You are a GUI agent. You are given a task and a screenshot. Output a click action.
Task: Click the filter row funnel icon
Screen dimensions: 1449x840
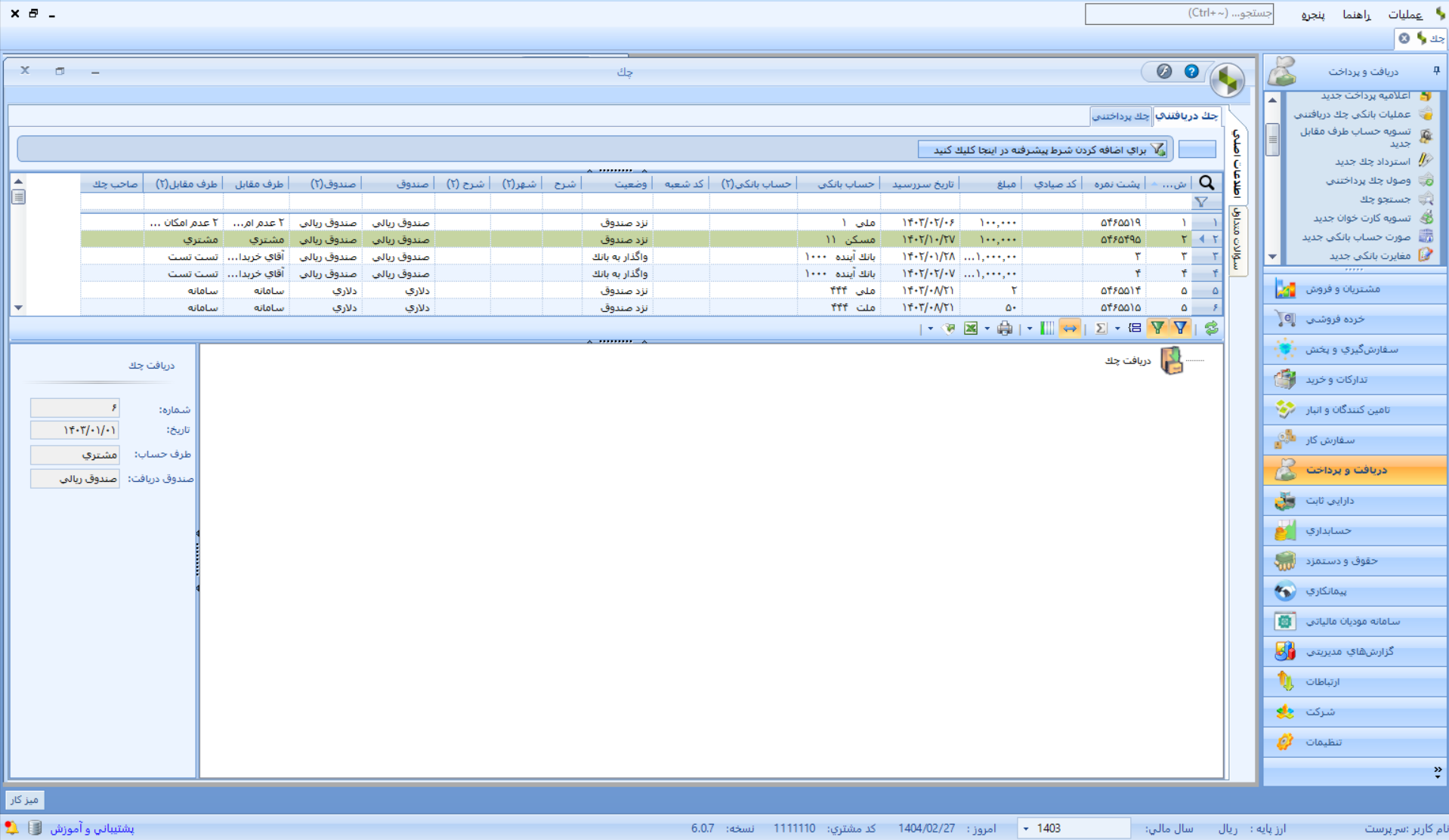click(1200, 202)
